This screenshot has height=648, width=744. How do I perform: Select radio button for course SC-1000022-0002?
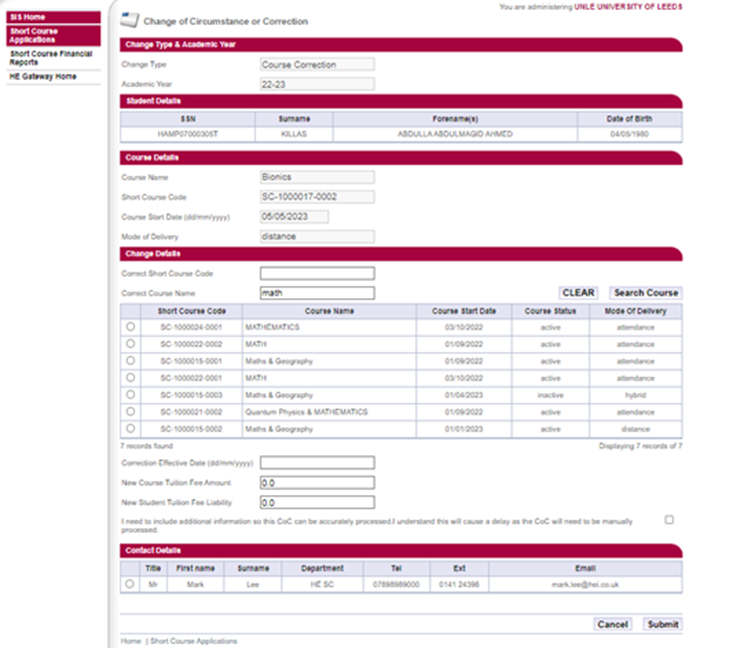tap(129, 344)
